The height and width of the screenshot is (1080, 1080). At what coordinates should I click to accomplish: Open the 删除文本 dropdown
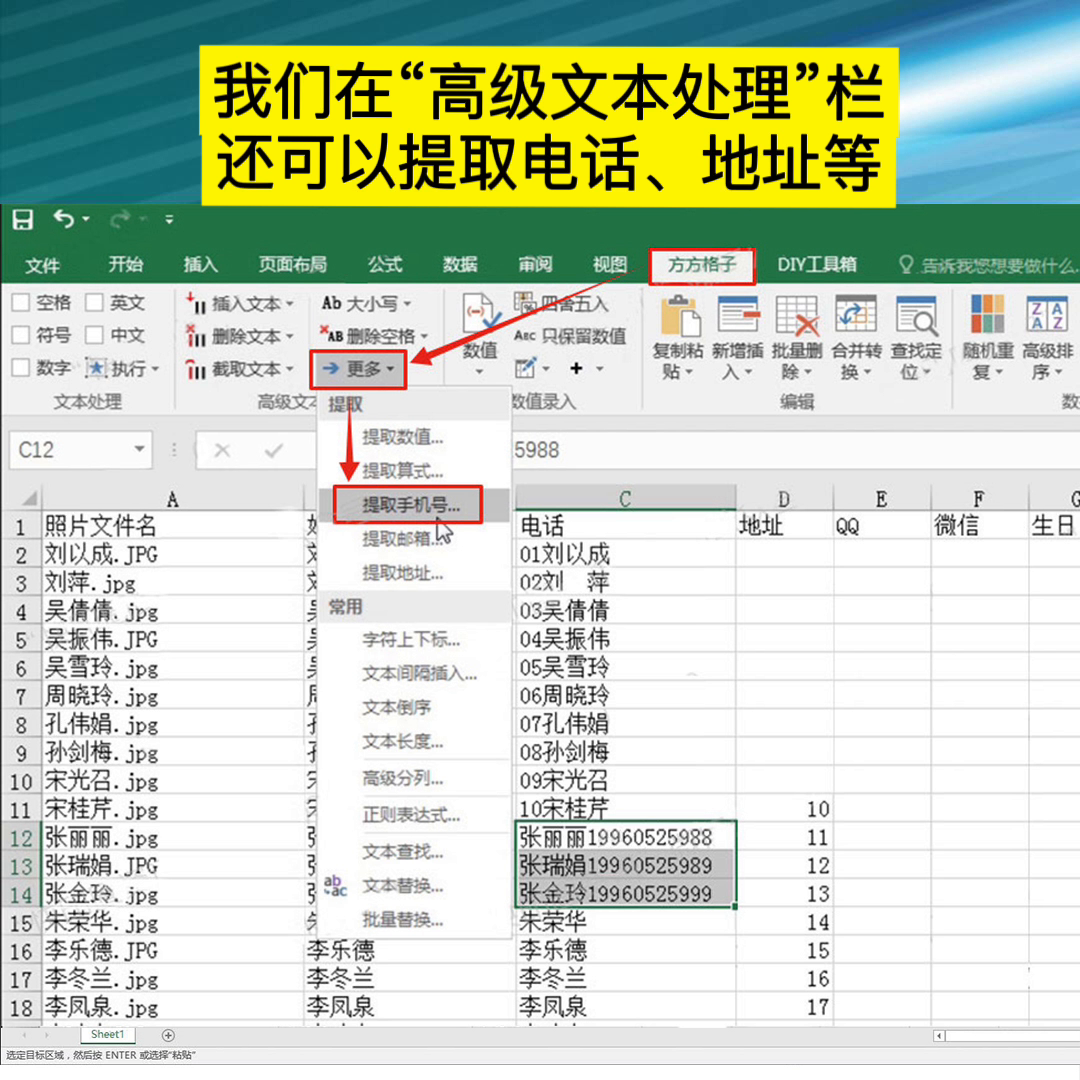tap(240, 336)
